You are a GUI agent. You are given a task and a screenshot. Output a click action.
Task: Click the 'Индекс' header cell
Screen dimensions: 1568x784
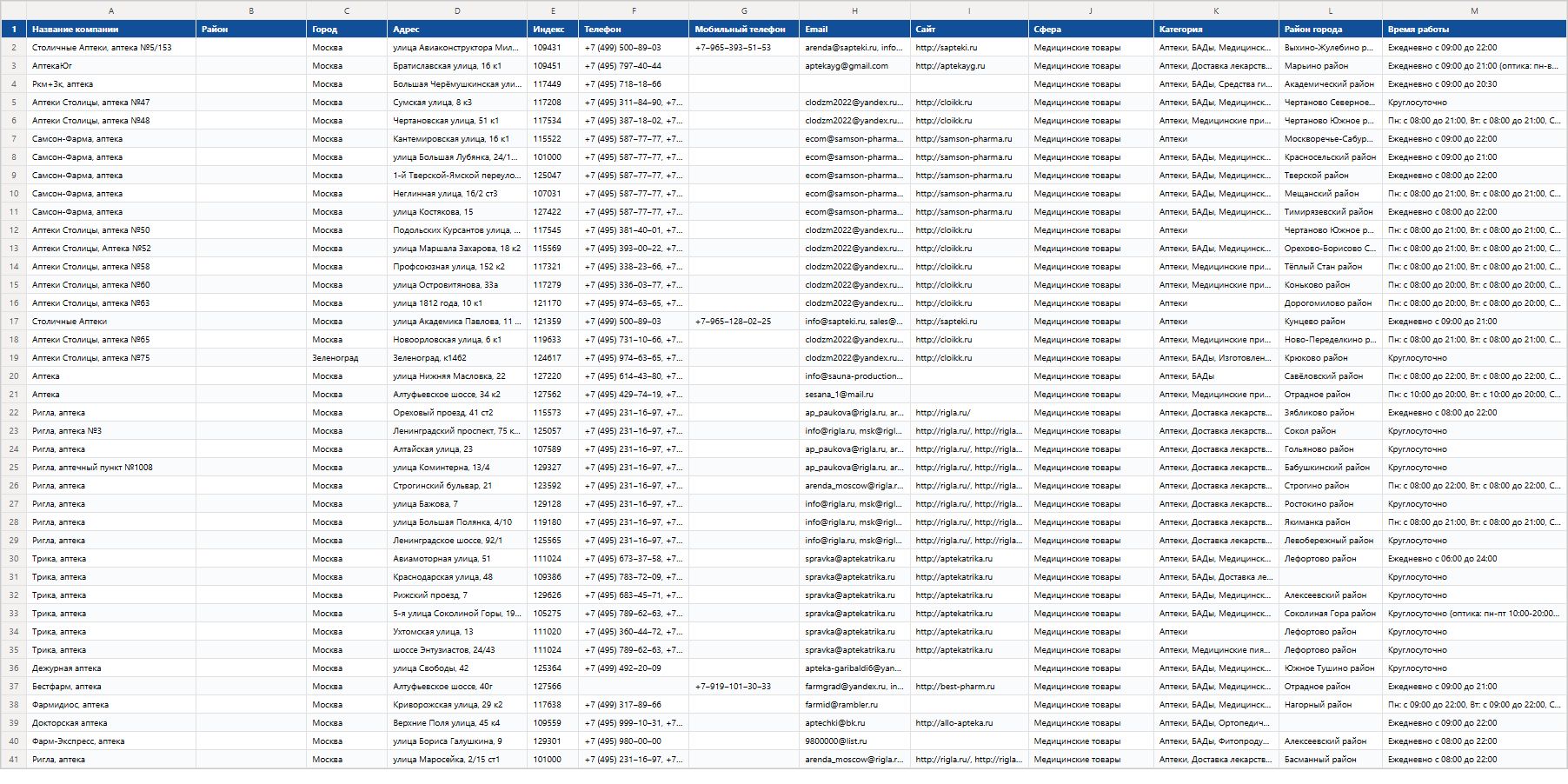click(x=553, y=30)
